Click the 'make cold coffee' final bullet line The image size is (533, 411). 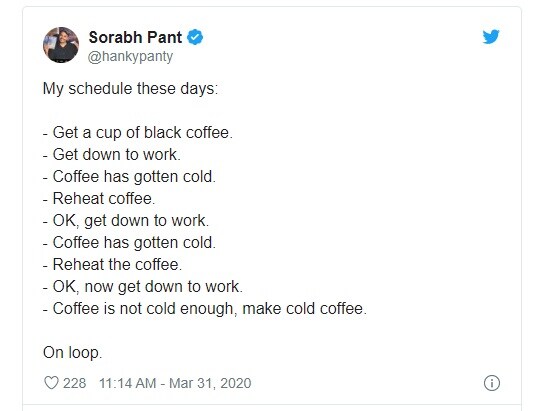point(205,309)
